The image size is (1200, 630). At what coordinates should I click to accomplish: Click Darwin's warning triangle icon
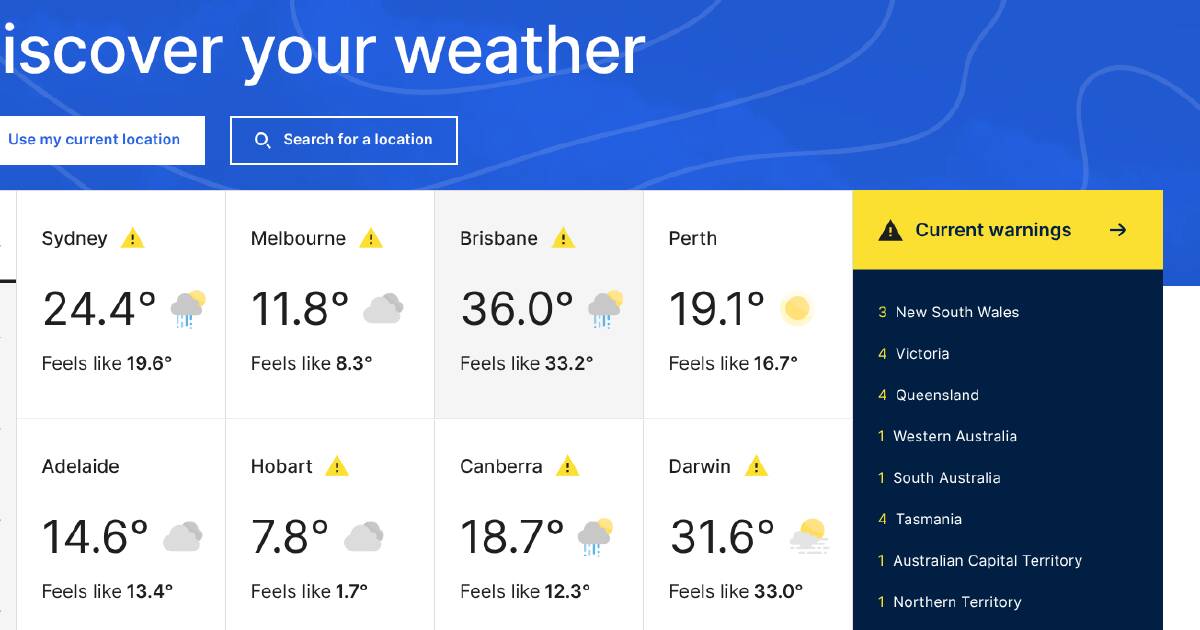point(756,467)
